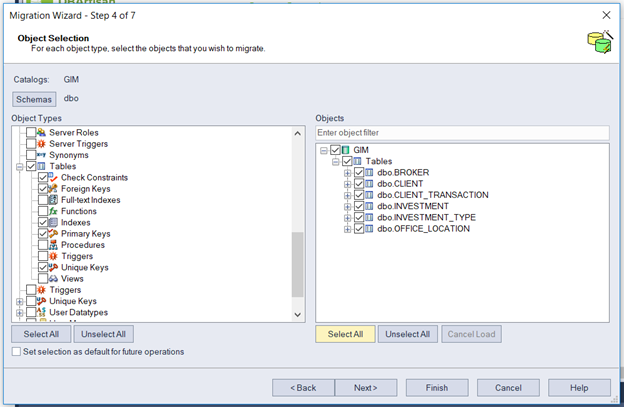Uncheck the Check Constraints checkbox

43,177
